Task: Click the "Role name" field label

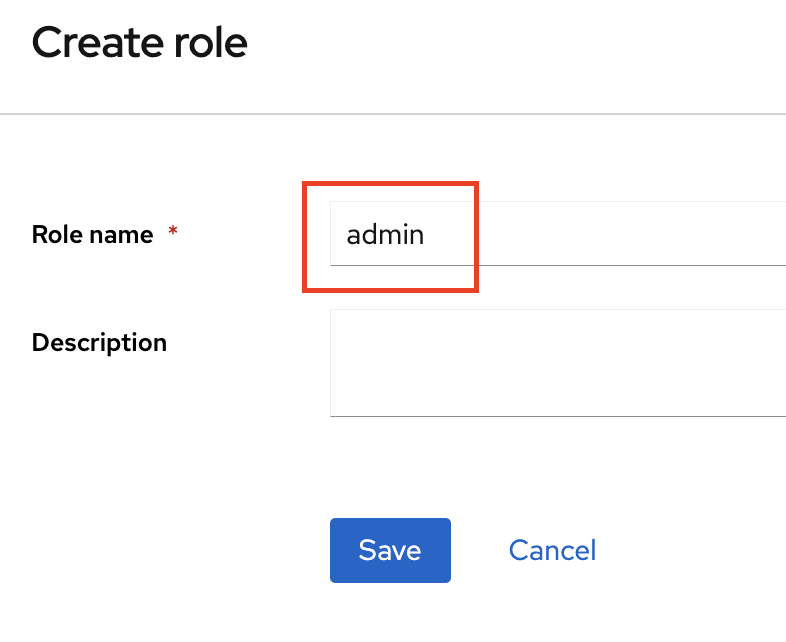Action: (x=93, y=235)
